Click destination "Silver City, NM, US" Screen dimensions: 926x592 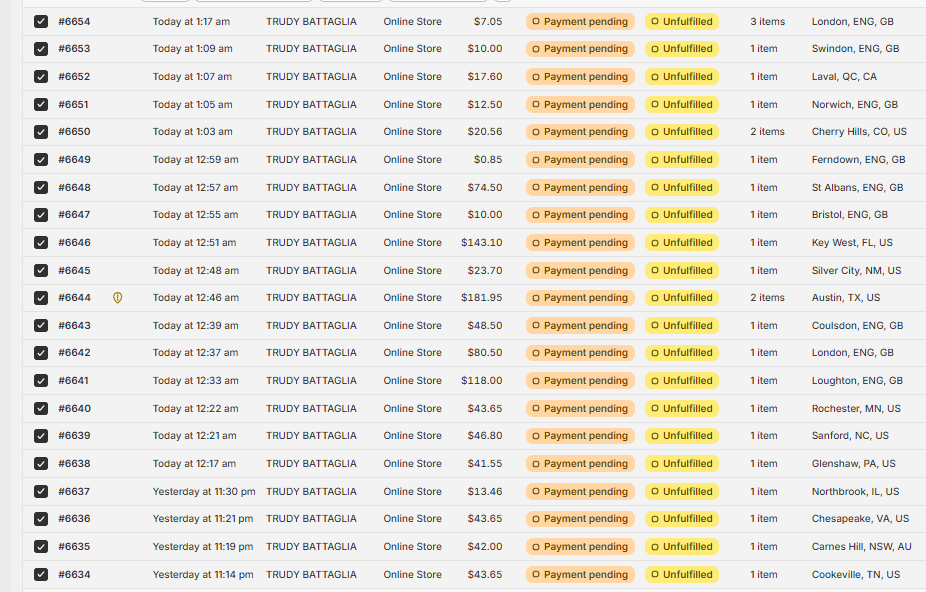click(856, 271)
